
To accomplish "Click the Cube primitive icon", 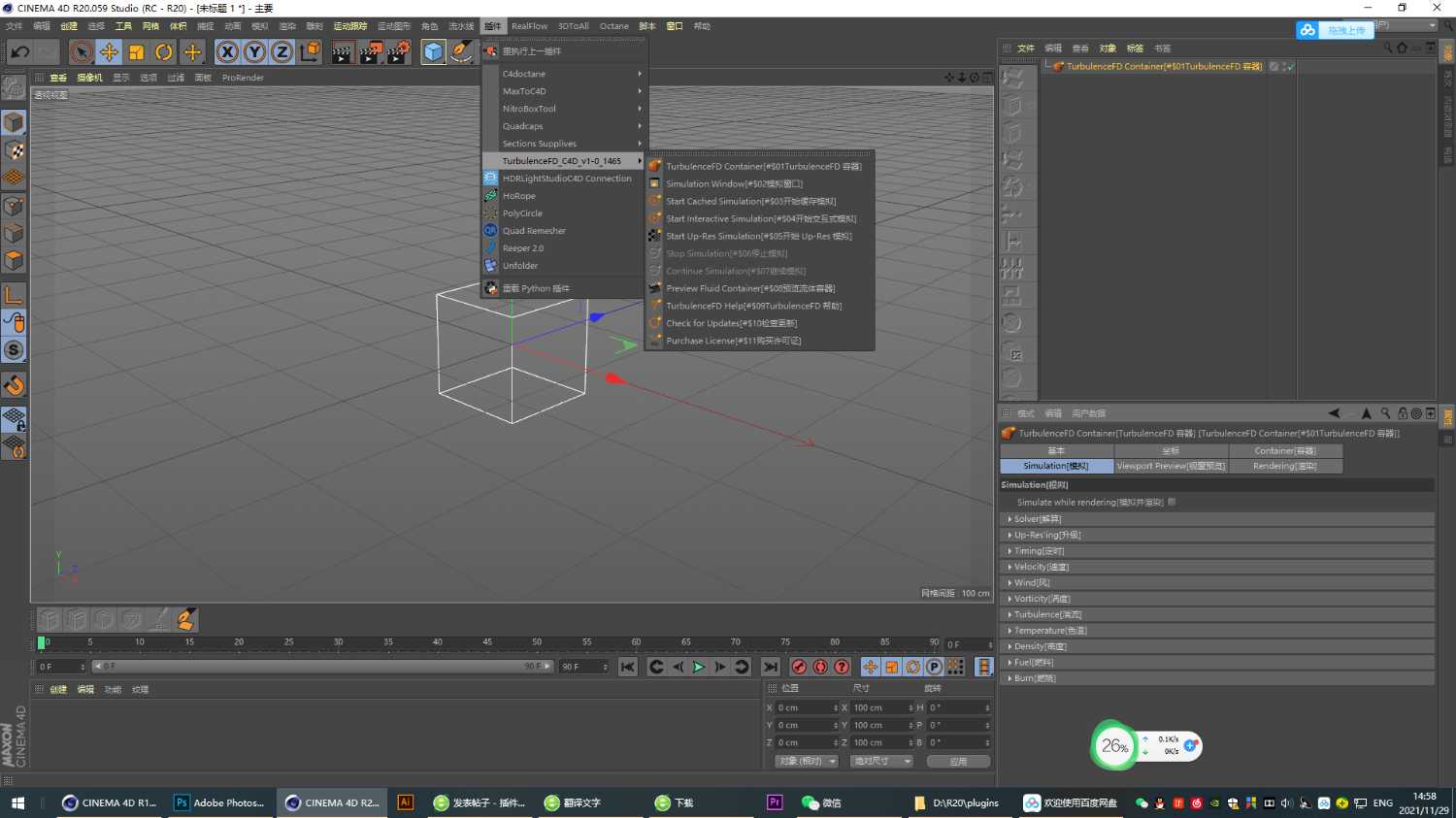I will 434,51.
